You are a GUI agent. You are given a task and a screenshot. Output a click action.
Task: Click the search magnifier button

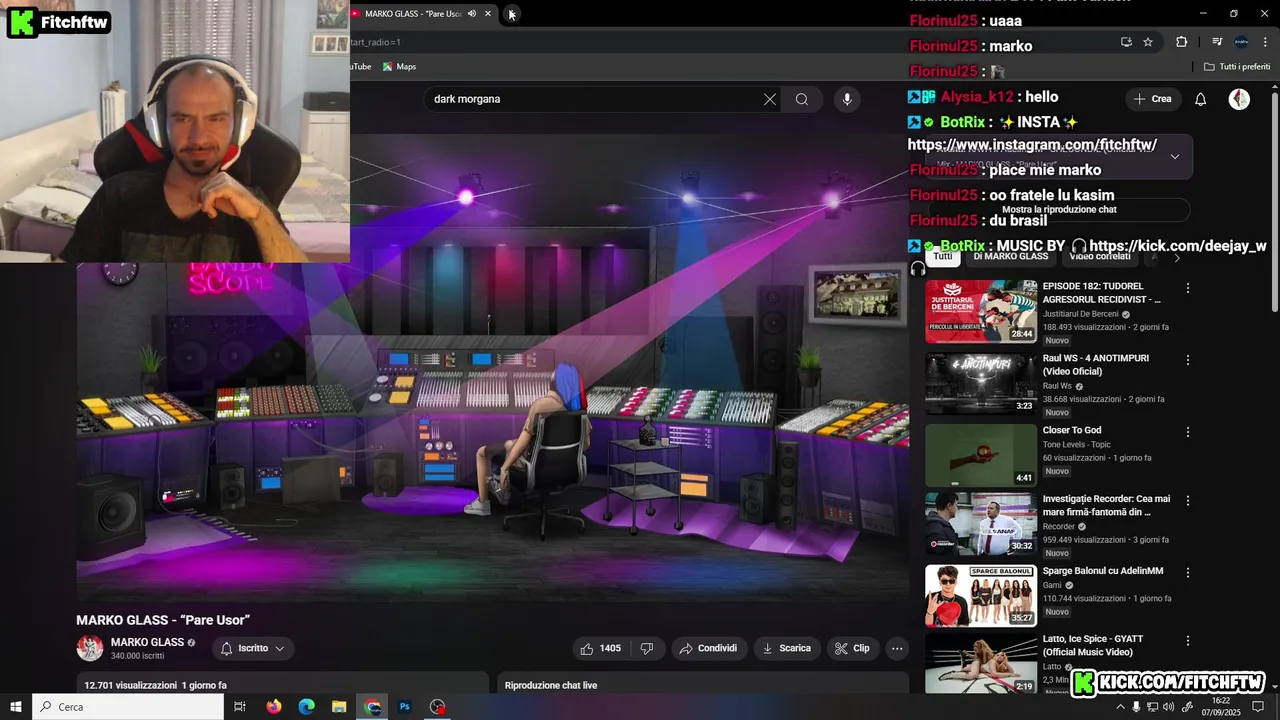(x=802, y=99)
